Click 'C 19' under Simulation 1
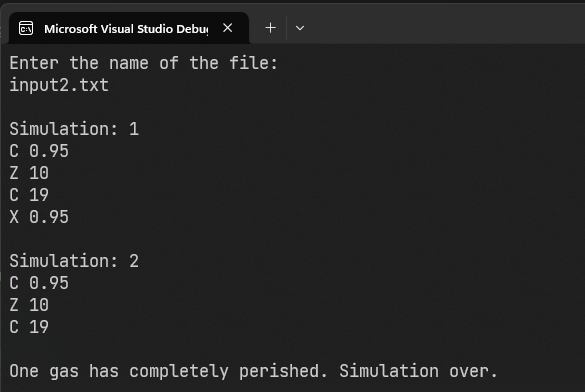The image size is (585, 392). coord(29,195)
